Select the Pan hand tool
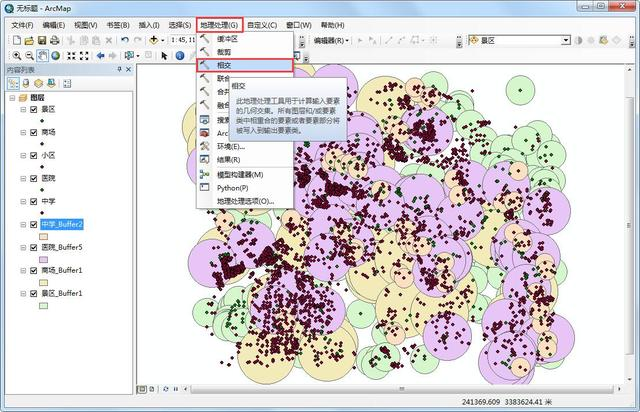 point(42,56)
